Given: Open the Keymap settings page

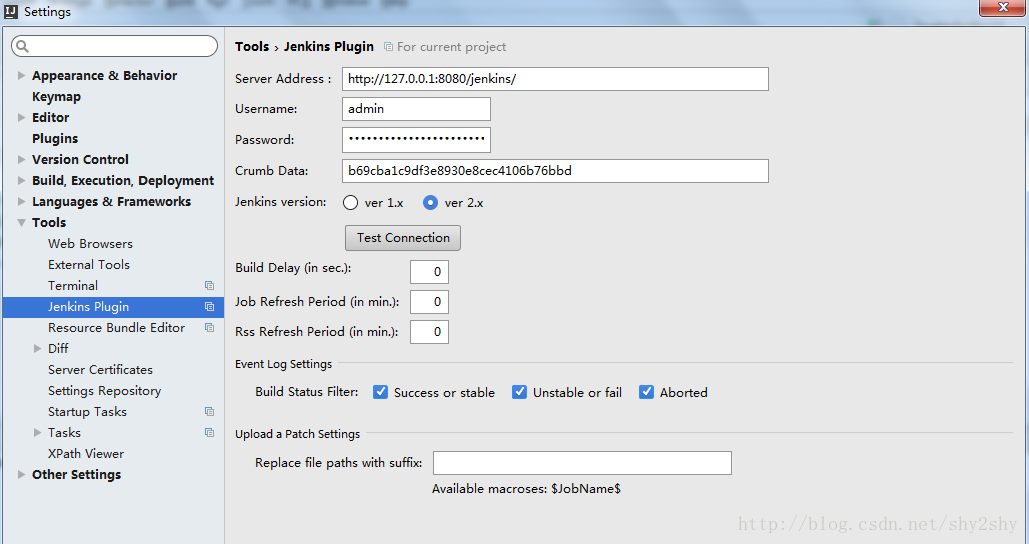Looking at the screenshot, I should pyautogui.click(x=56, y=96).
